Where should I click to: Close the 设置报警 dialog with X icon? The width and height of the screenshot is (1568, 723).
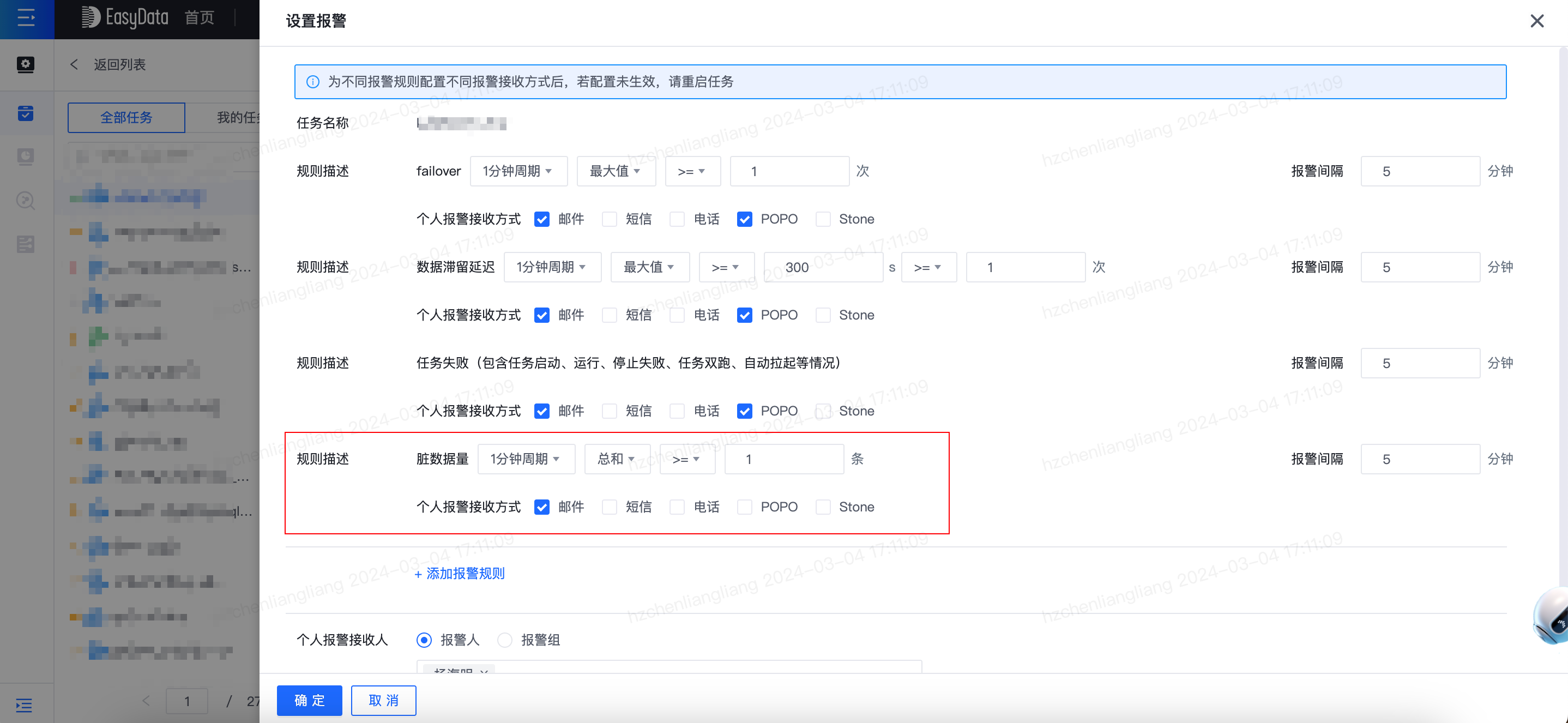[x=1536, y=21]
